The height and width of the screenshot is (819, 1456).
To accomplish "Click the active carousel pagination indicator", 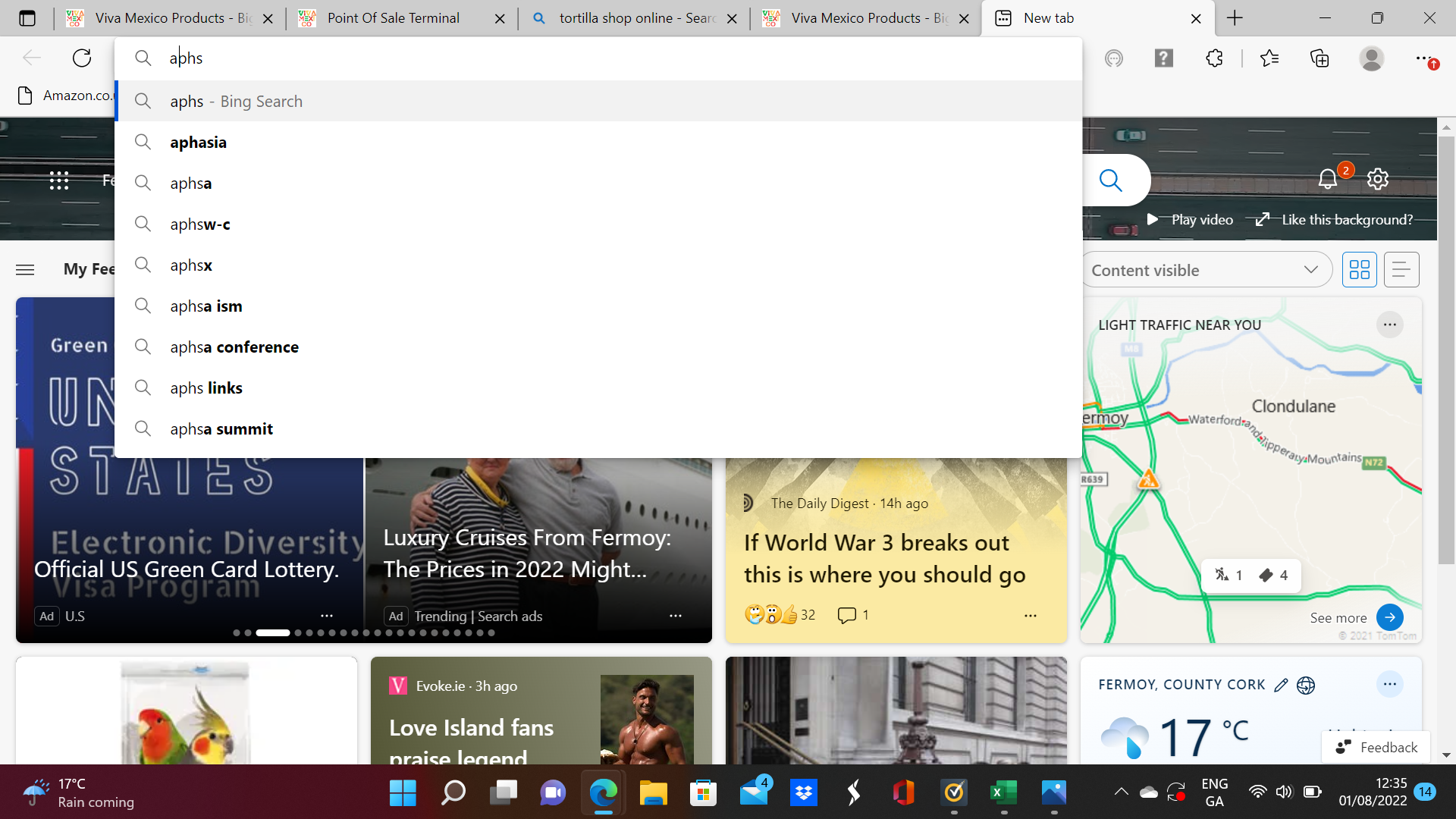I will 272,632.
